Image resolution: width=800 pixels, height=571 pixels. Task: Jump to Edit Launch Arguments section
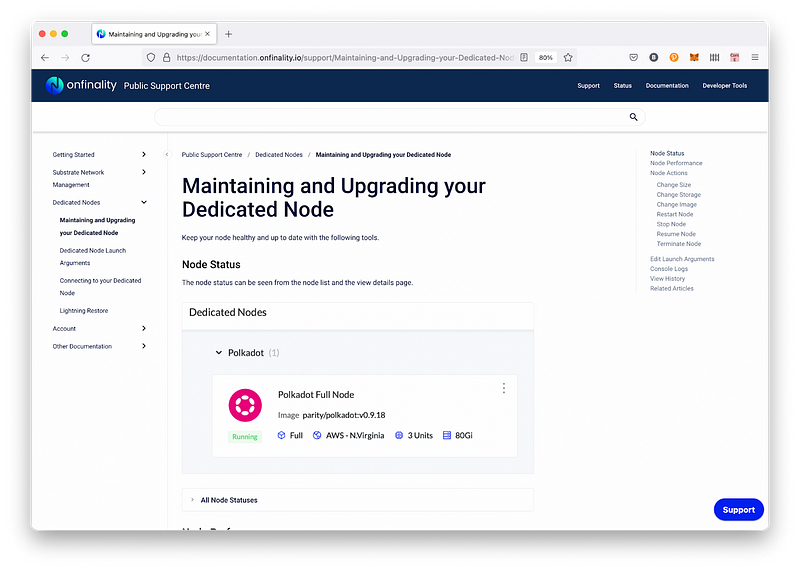coord(682,259)
